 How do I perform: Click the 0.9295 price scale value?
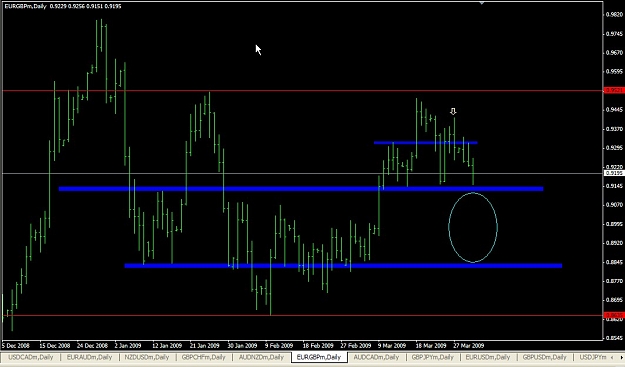coord(614,147)
